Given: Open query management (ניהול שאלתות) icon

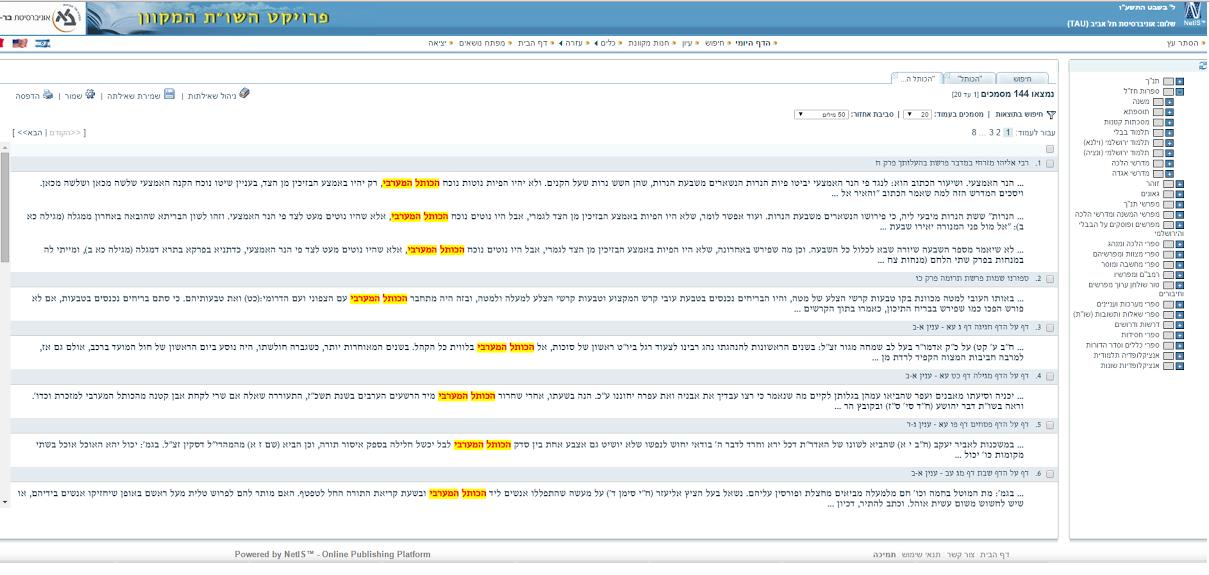Looking at the screenshot, I should click(x=245, y=94).
